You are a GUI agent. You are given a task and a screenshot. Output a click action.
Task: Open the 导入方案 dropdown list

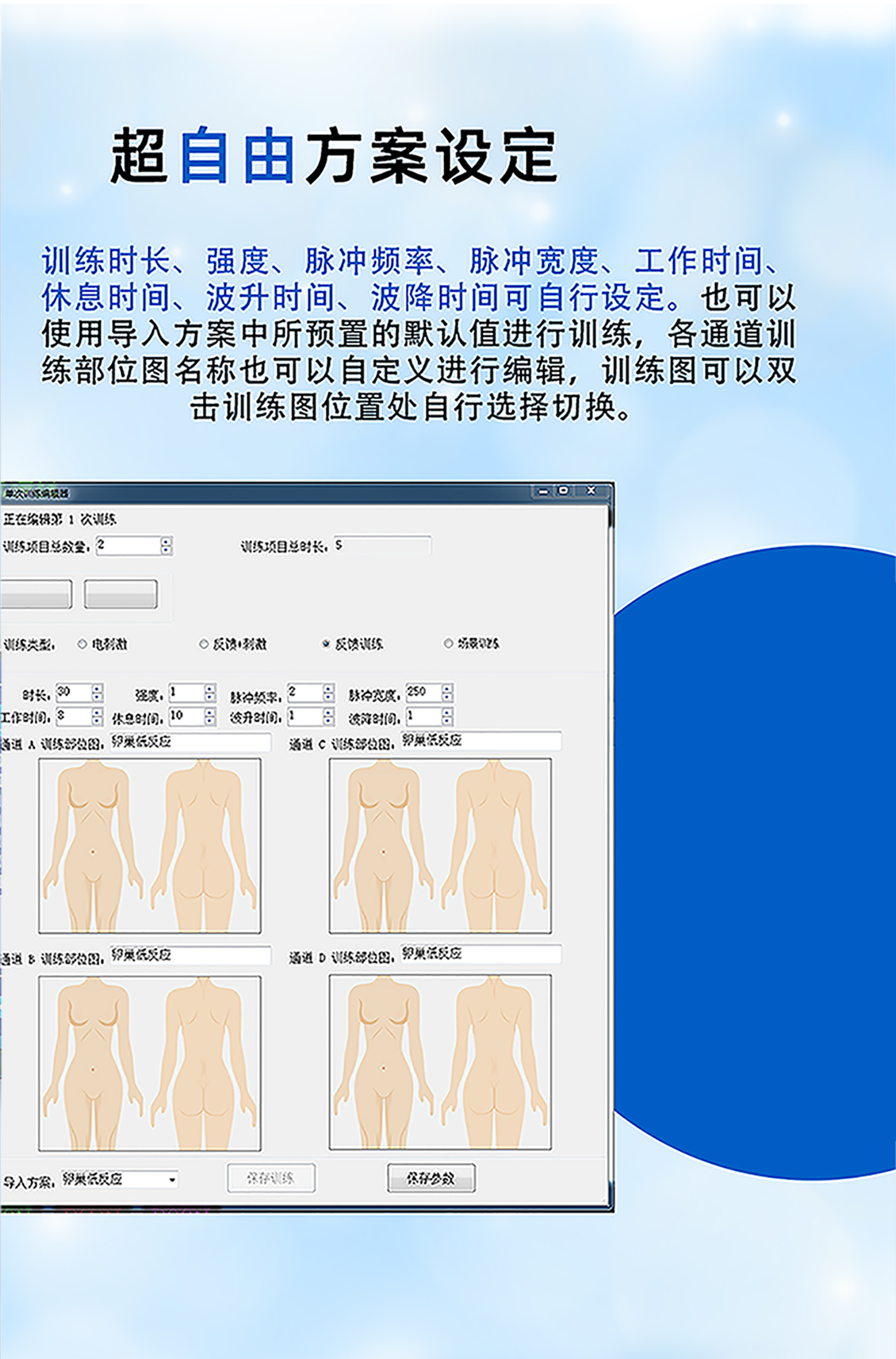(172, 1180)
